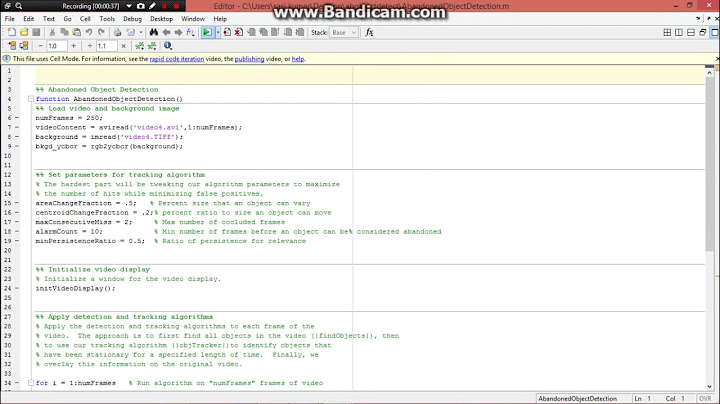Open the Debug menu

coord(132,19)
